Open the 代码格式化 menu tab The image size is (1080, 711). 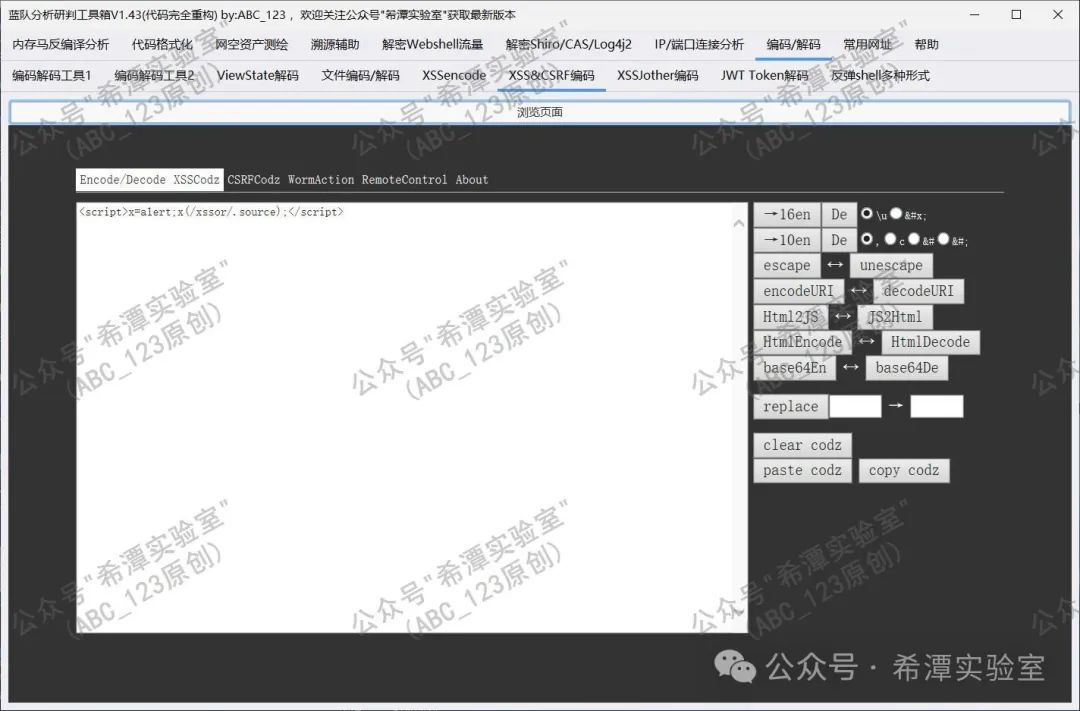point(162,44)
